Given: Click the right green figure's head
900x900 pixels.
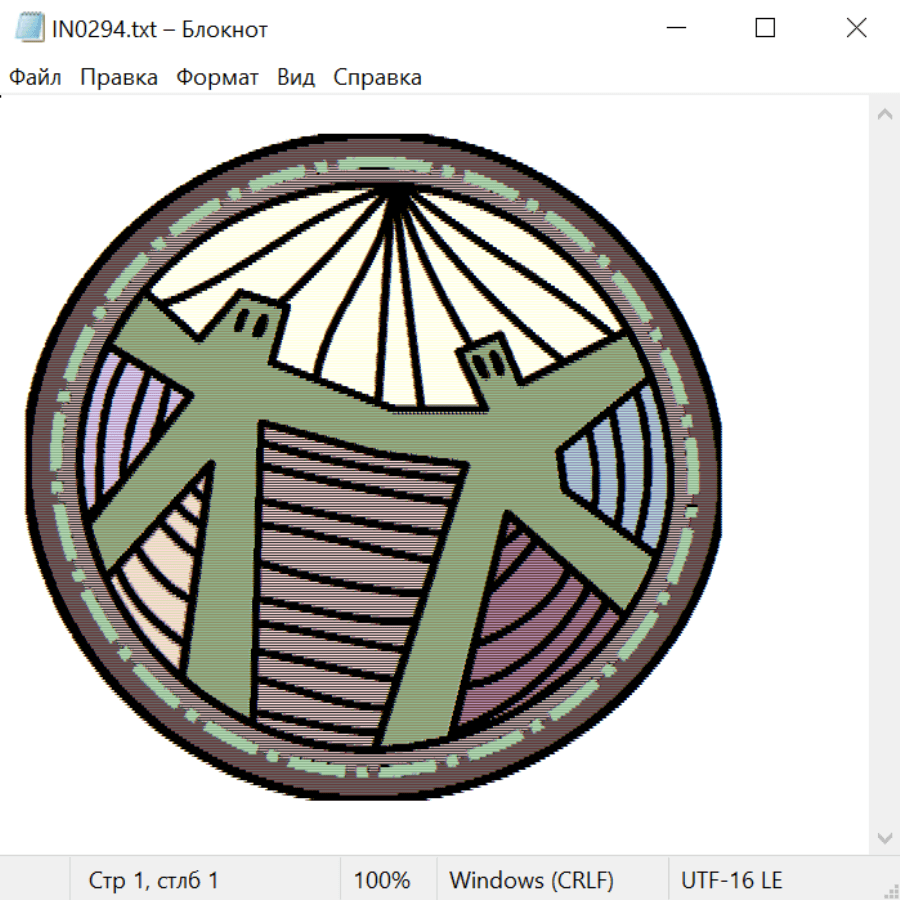Looking at the screenshot, I should 488,360.
